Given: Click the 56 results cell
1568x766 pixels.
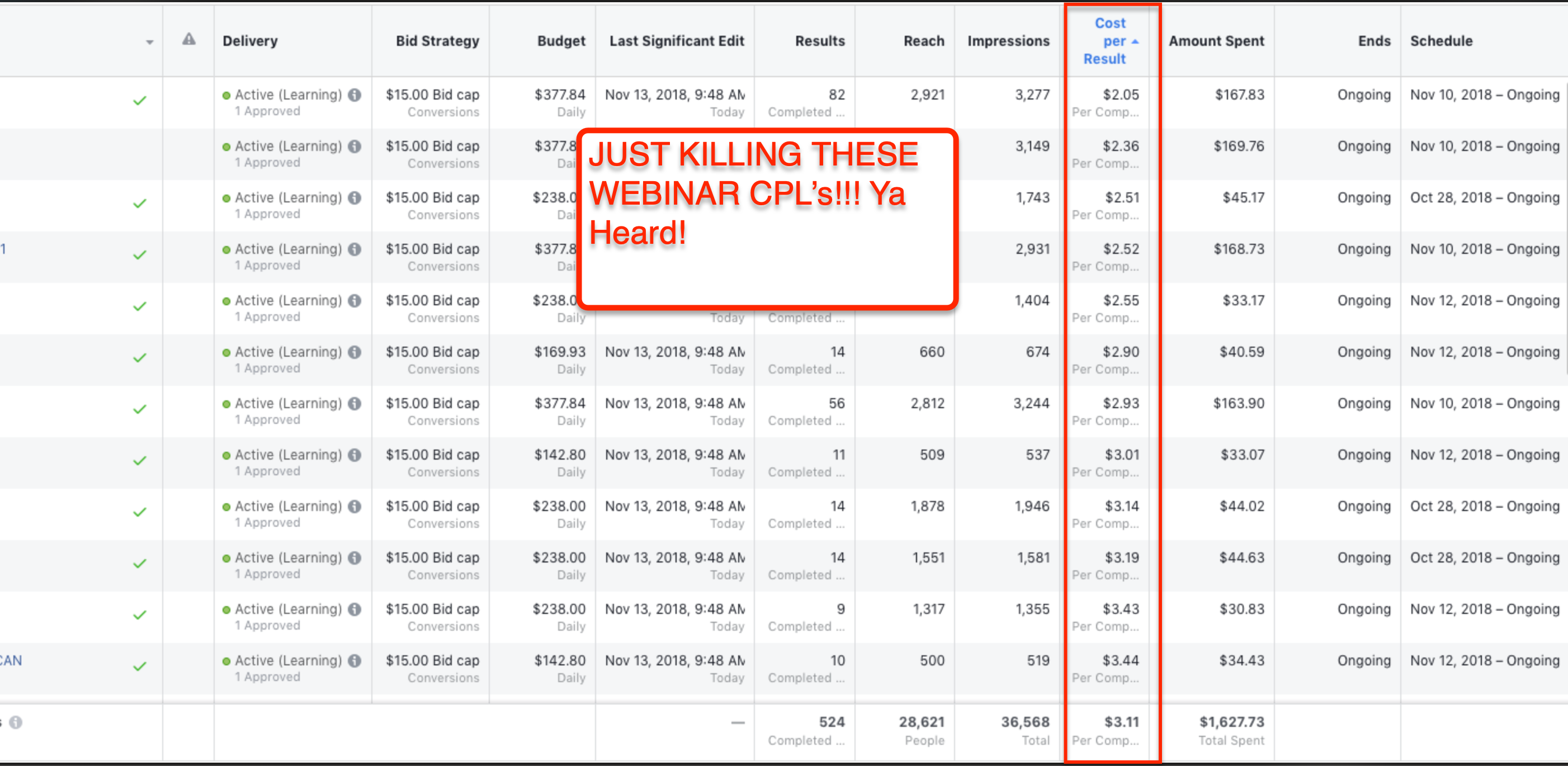Looking at the screenshot, I should coord(837,403).
